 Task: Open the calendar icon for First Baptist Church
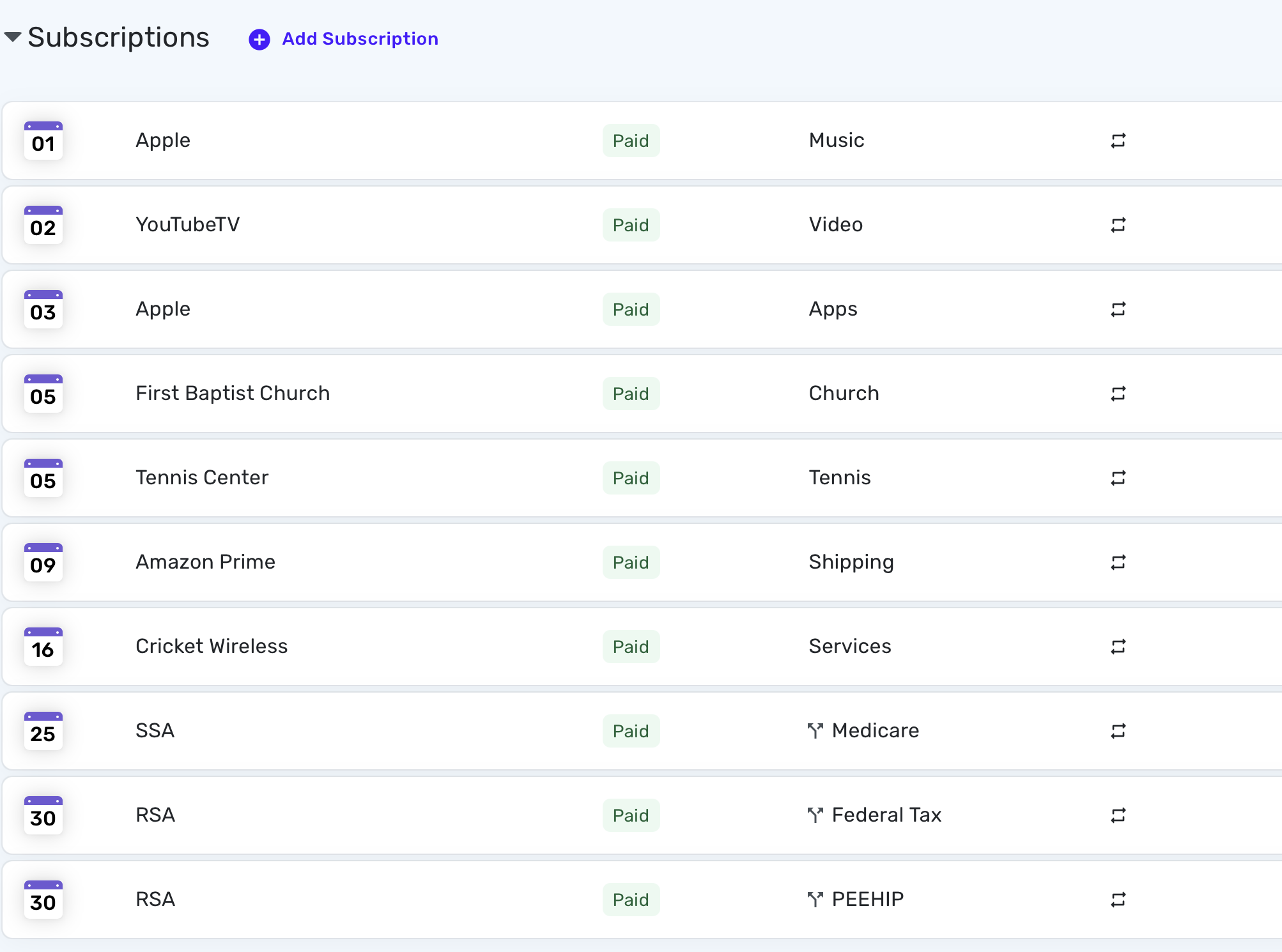43,394
